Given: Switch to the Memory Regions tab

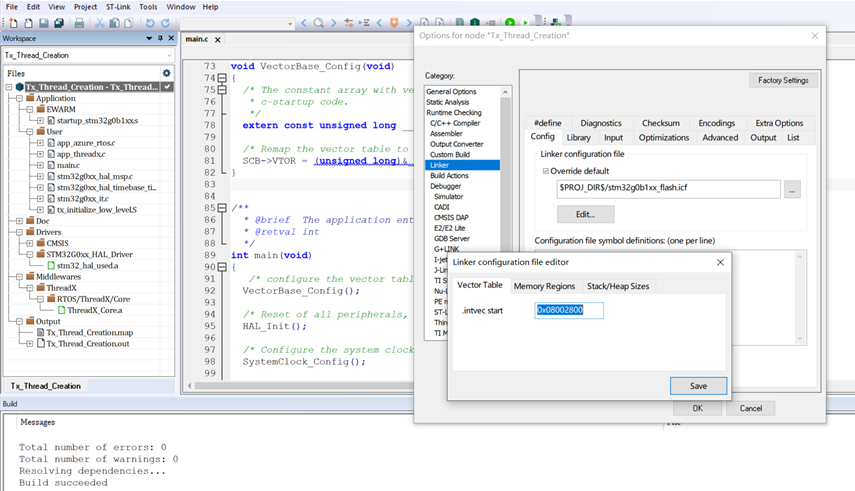Looking at the screenshot, I should 544,286.
